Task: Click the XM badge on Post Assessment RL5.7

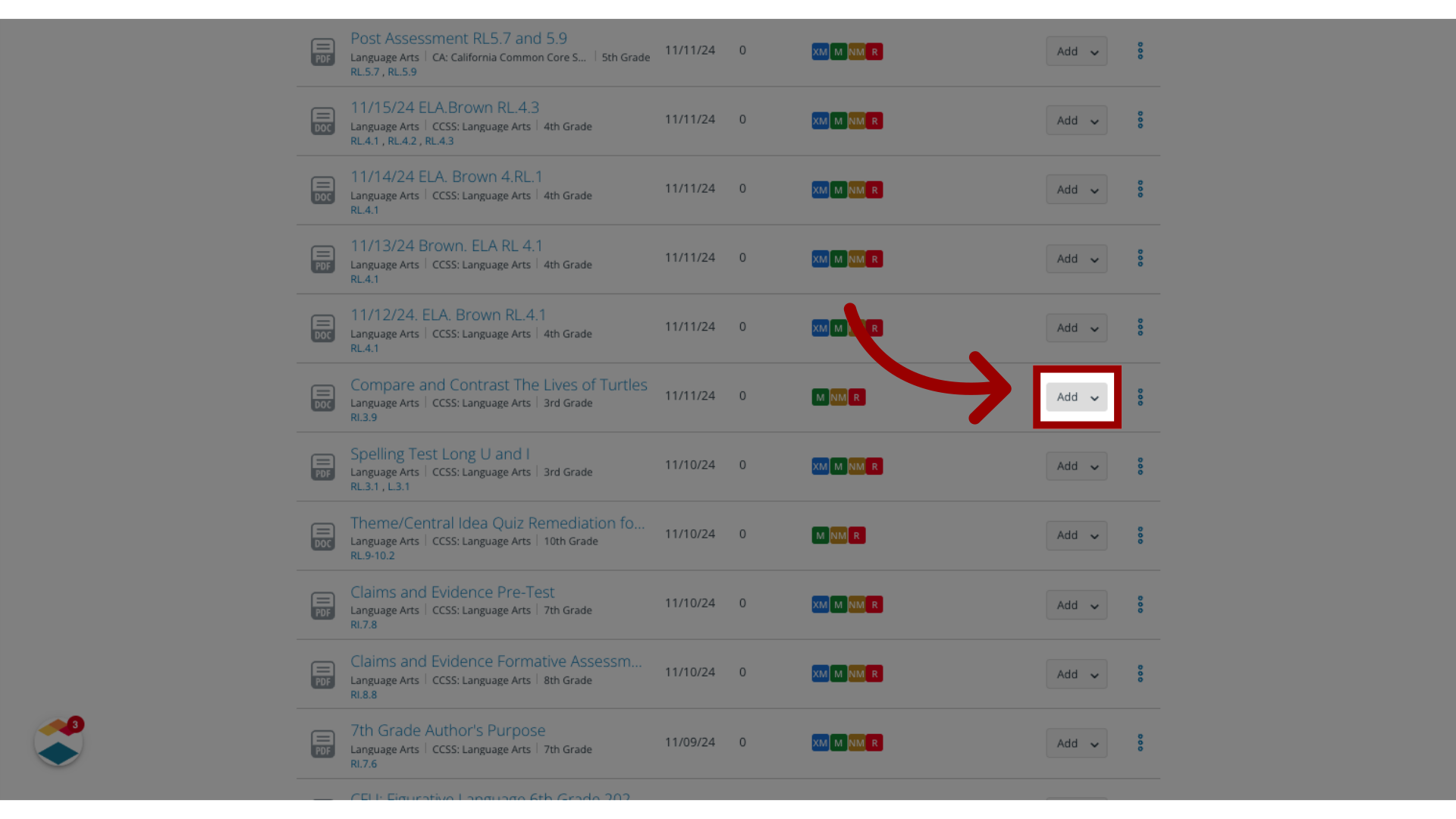Action: tap(819, 51)
